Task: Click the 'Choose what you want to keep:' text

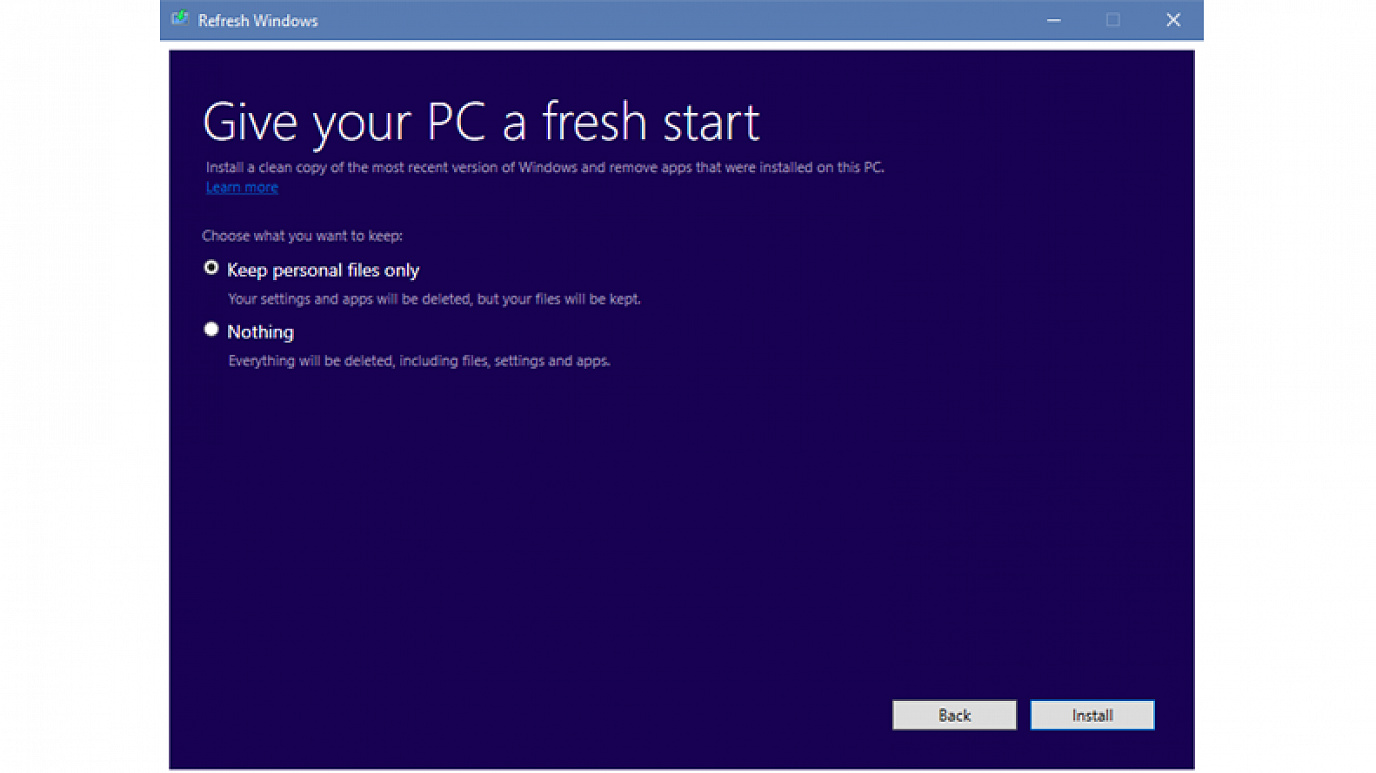Action: click(x=302, y=236)
